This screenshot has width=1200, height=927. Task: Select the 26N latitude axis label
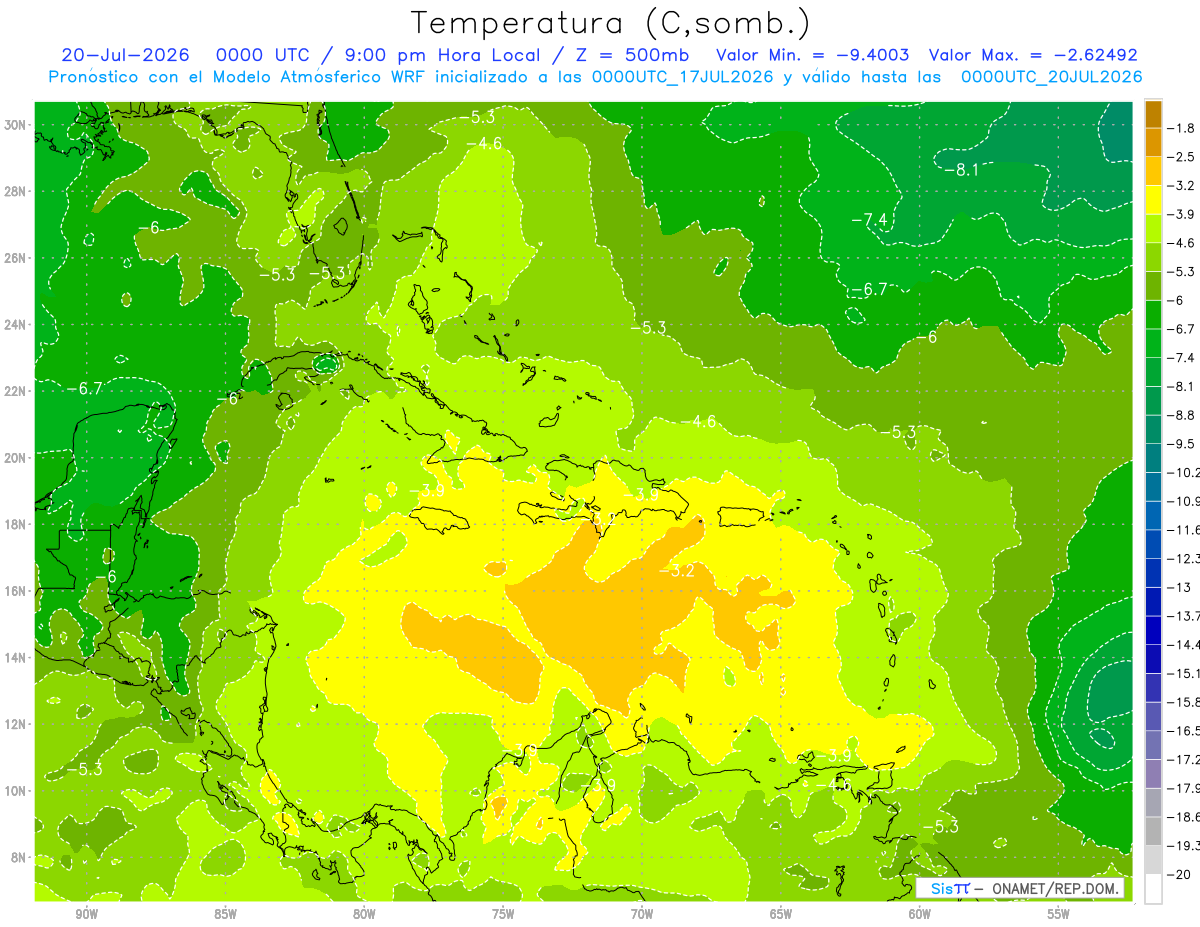click(x=17, y=258)
